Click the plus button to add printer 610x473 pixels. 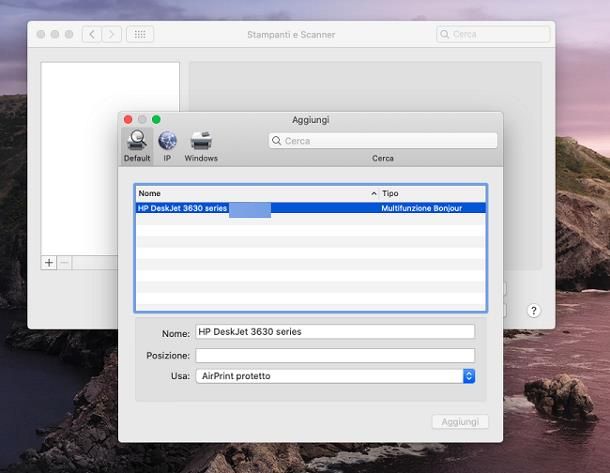click(49, 263)
